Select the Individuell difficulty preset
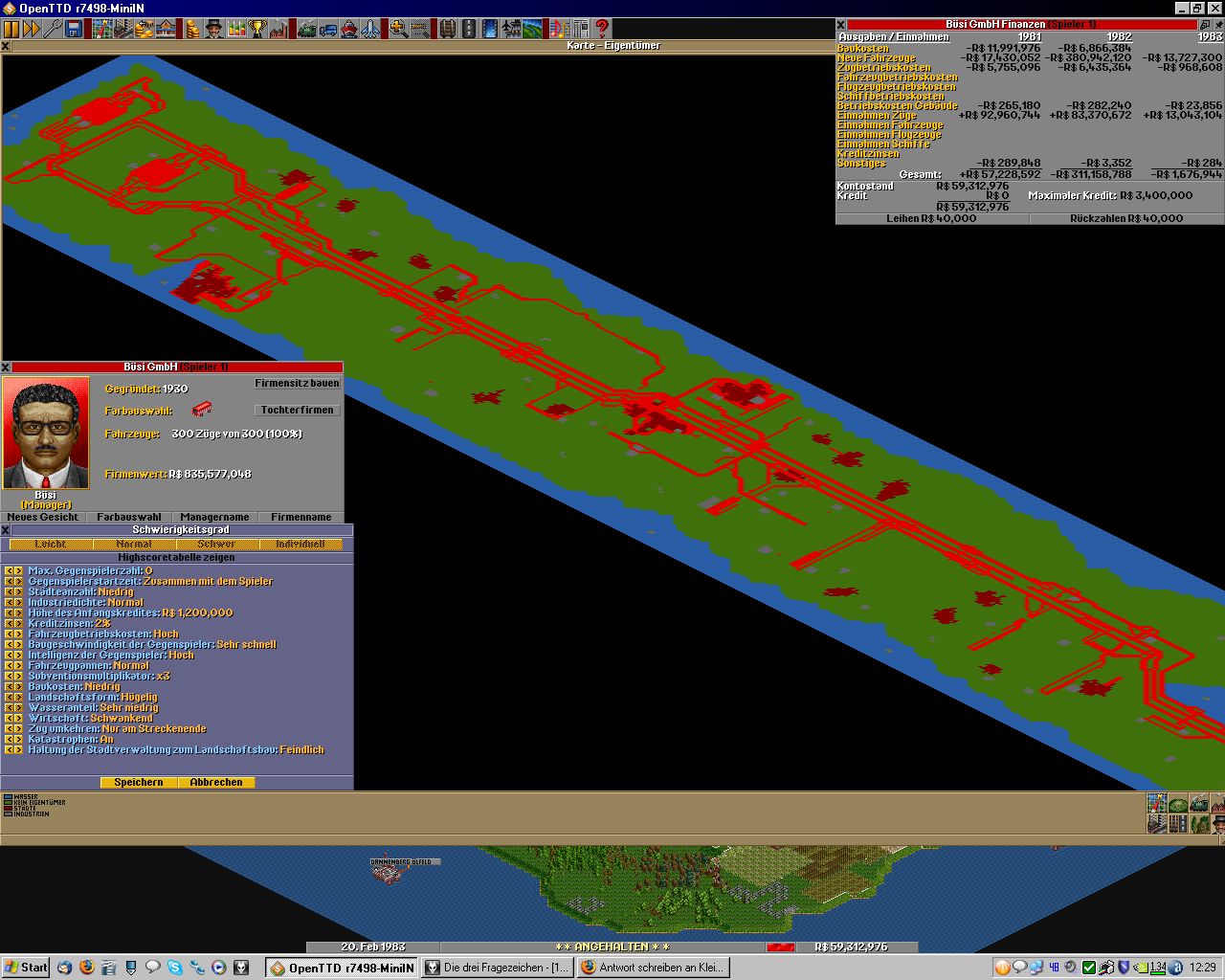 coord(300,544)
